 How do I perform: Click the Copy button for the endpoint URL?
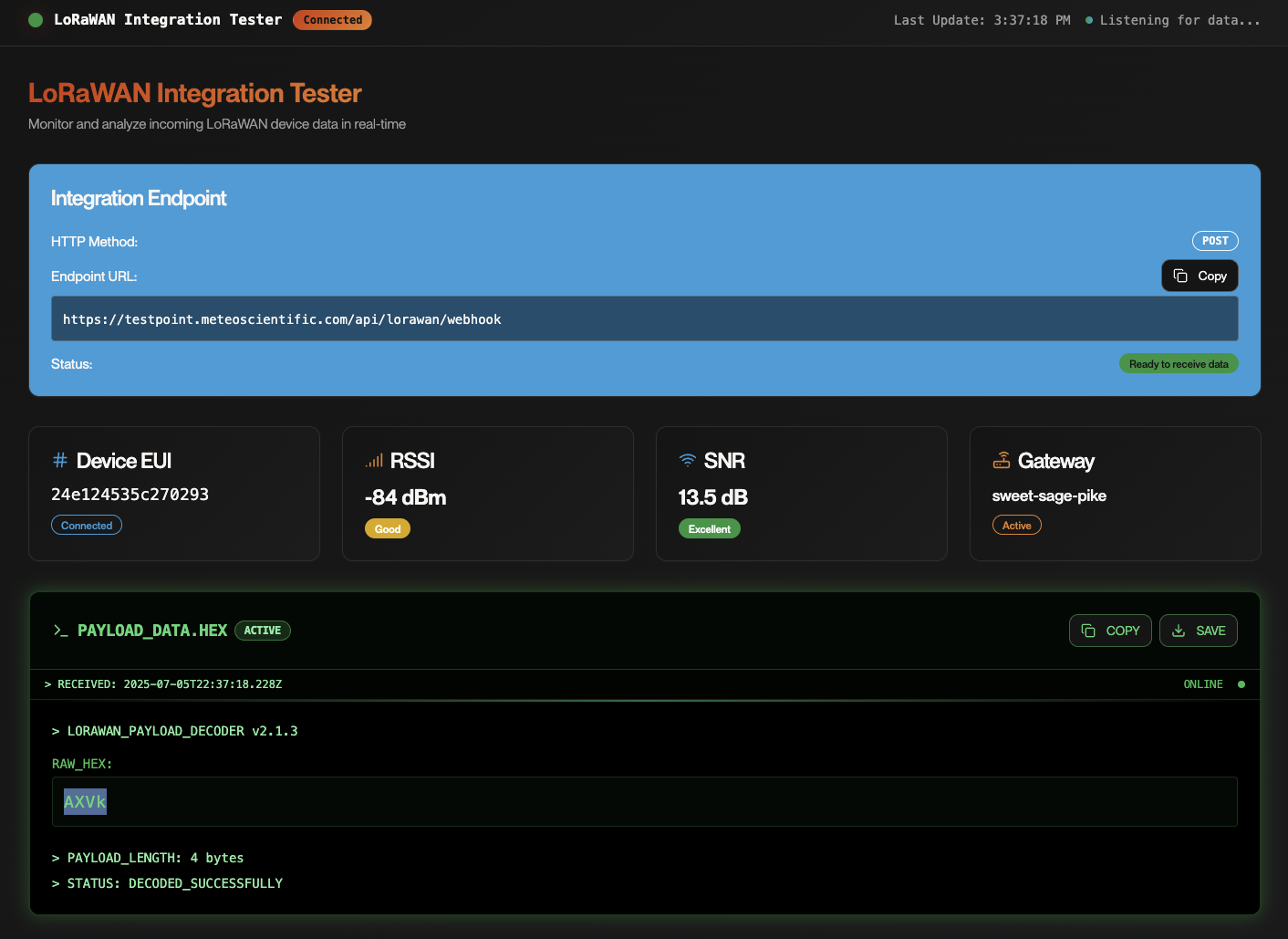[1200, 275]
